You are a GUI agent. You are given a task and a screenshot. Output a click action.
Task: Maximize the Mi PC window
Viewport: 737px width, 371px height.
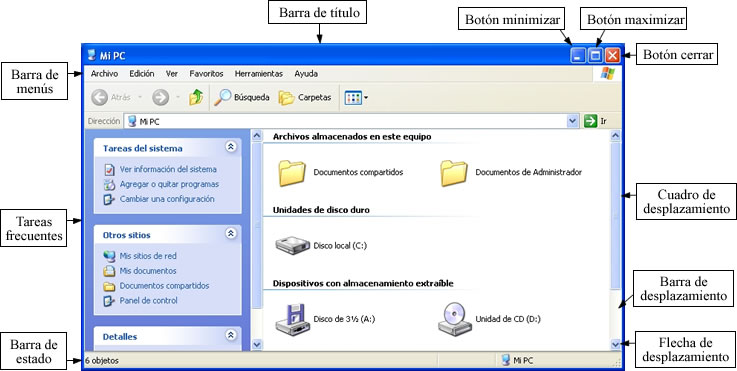(x=595, y=56)
